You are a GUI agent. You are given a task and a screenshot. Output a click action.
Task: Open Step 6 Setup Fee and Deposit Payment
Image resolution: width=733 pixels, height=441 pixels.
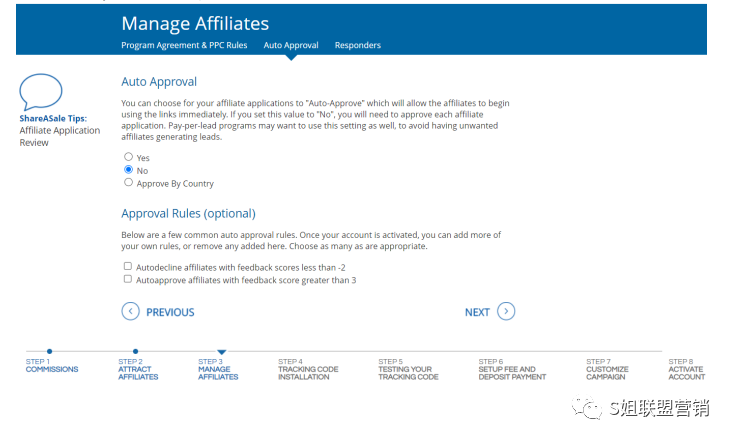512,372
